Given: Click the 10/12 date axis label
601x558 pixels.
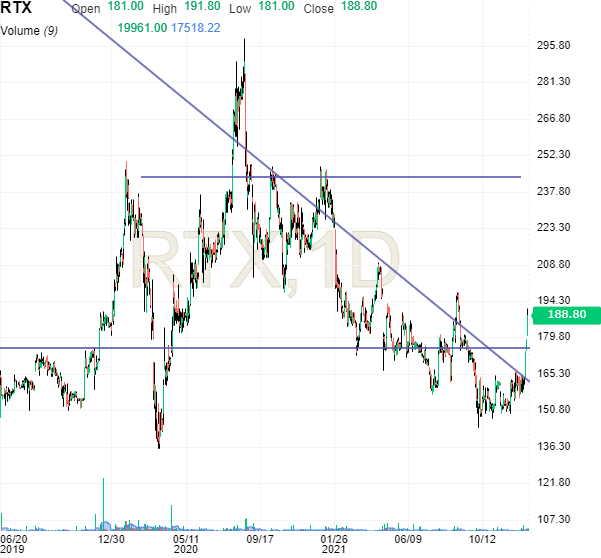Looking at the screenshot, I should (x=482, y=538).
